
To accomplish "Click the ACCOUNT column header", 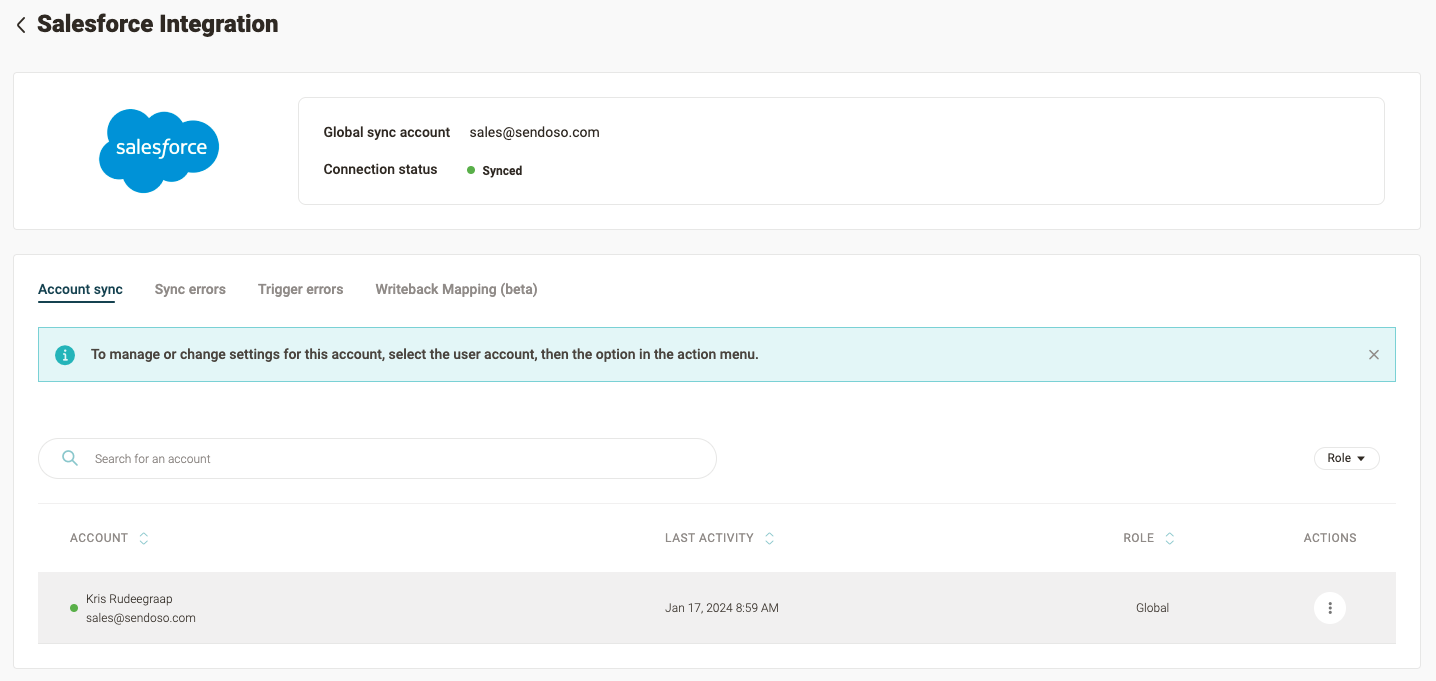I will pos(99,538).
